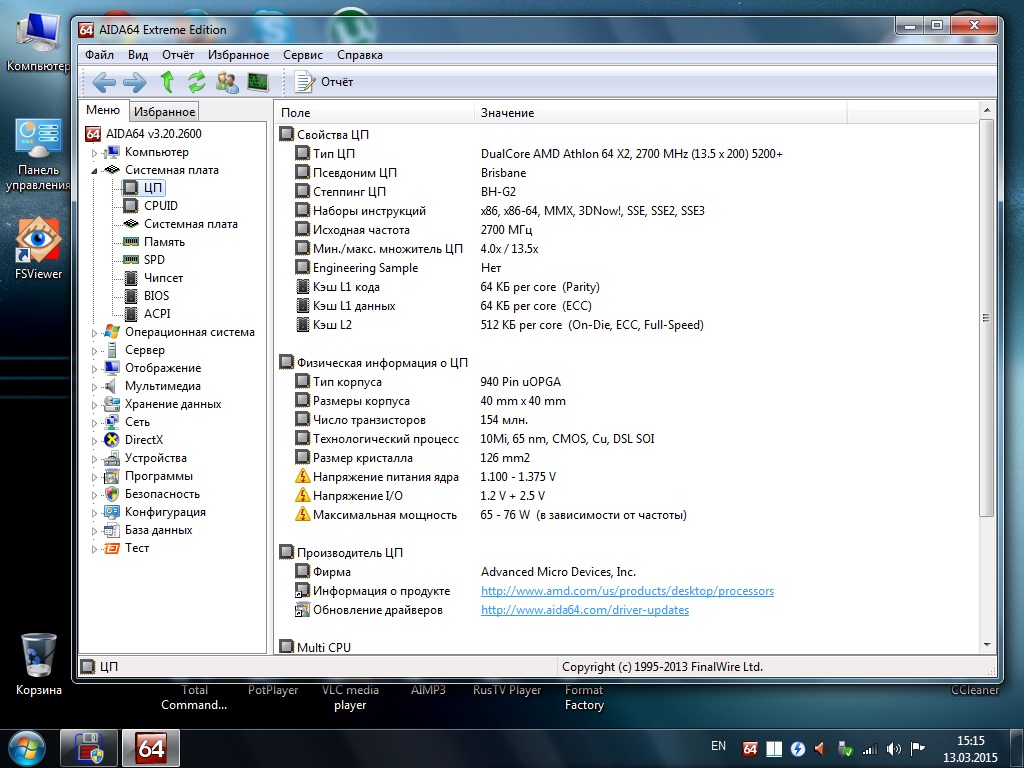Click the Back arrow toolbar icon
This screenshot has height=768, width=1024.
[x=104, y=82]
